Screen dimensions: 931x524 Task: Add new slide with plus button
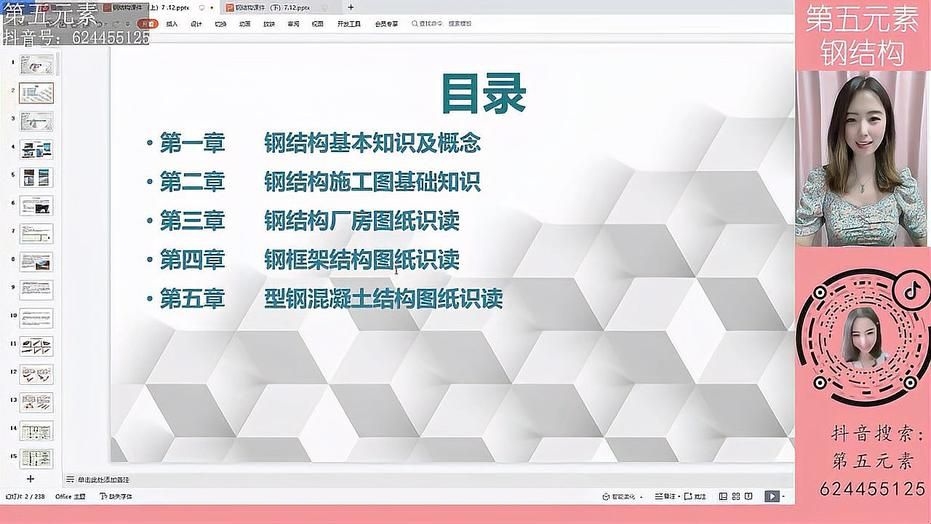point(30,478)
